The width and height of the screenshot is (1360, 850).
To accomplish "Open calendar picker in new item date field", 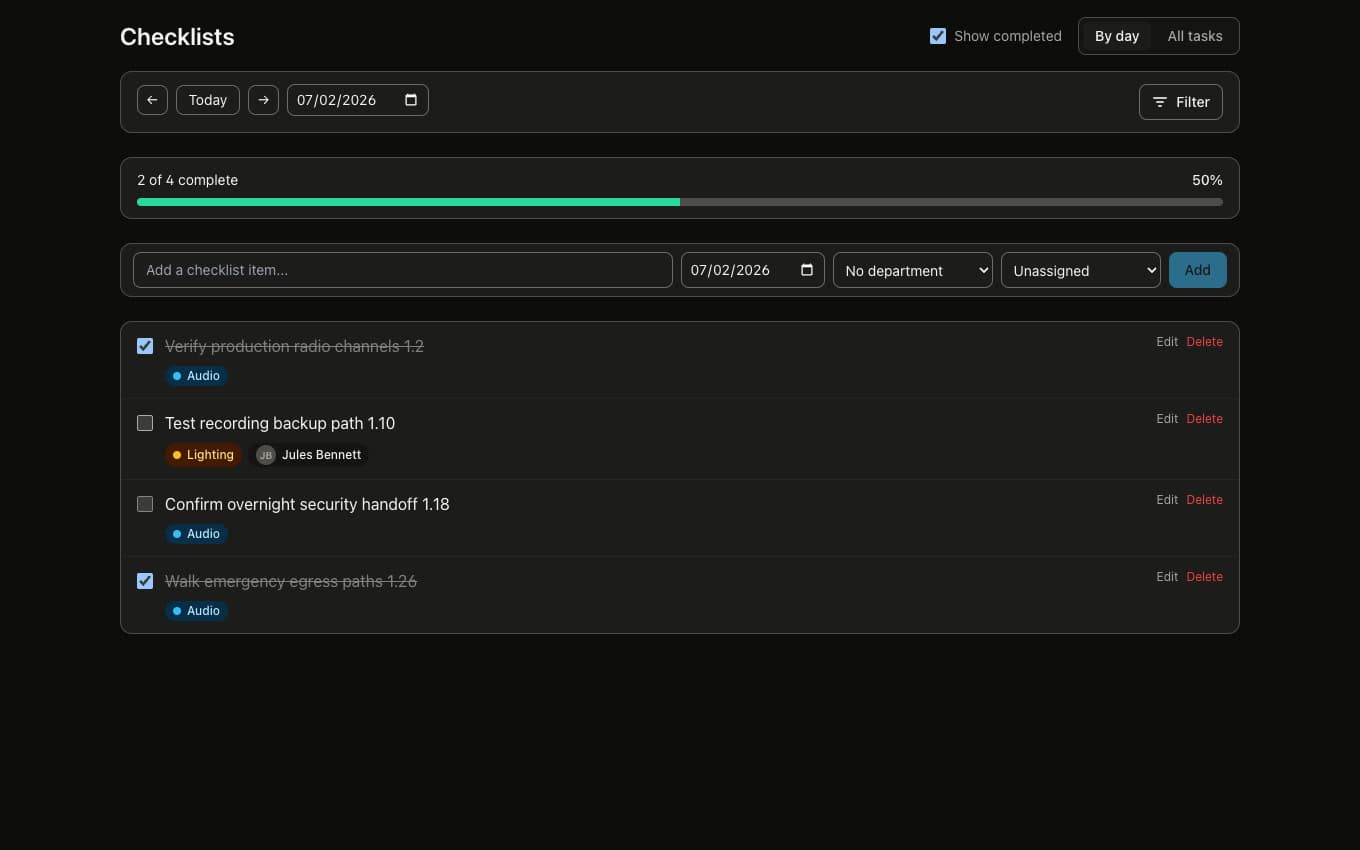I will (807, 270).
